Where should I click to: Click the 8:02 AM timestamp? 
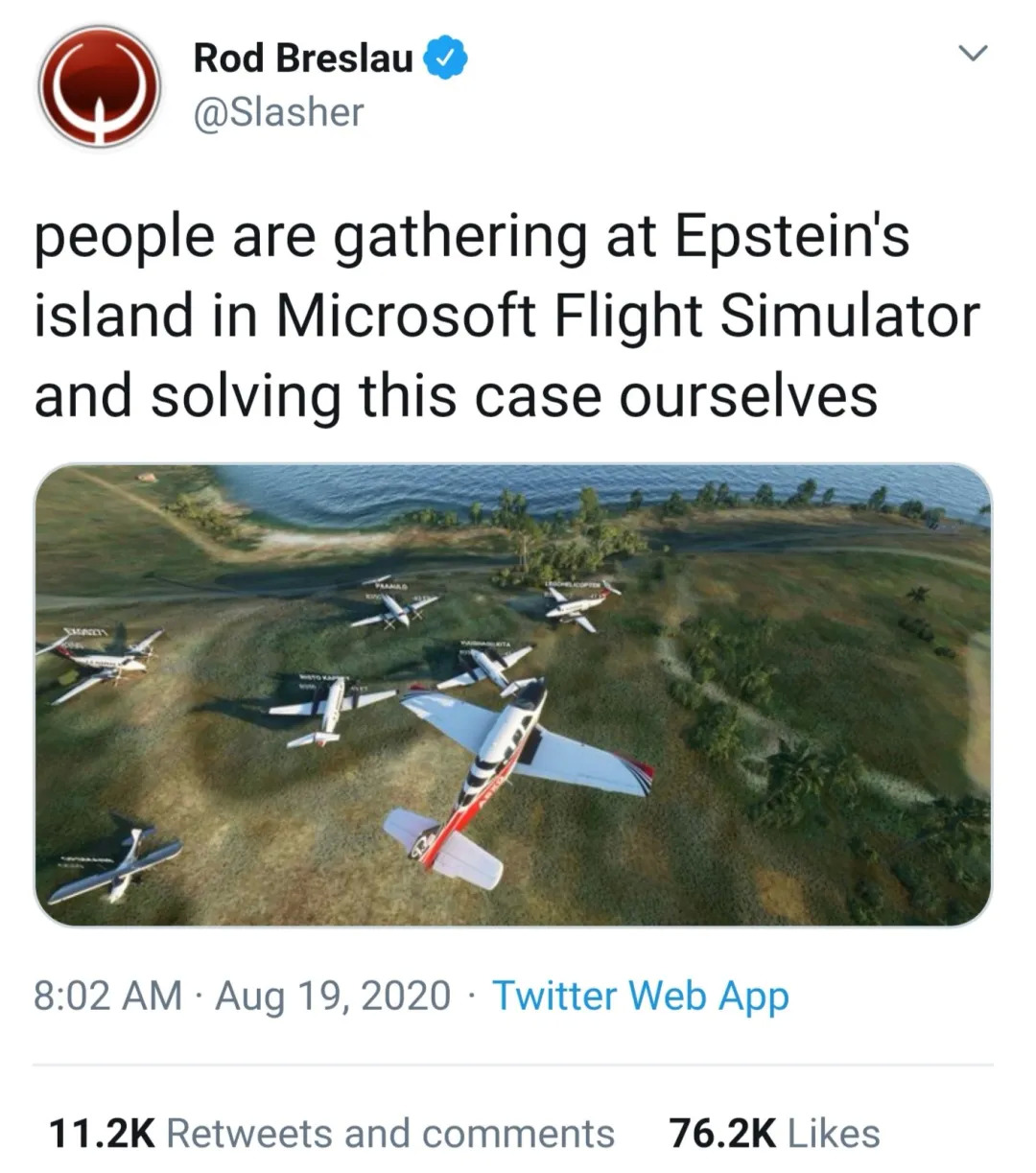pos(107,996)
